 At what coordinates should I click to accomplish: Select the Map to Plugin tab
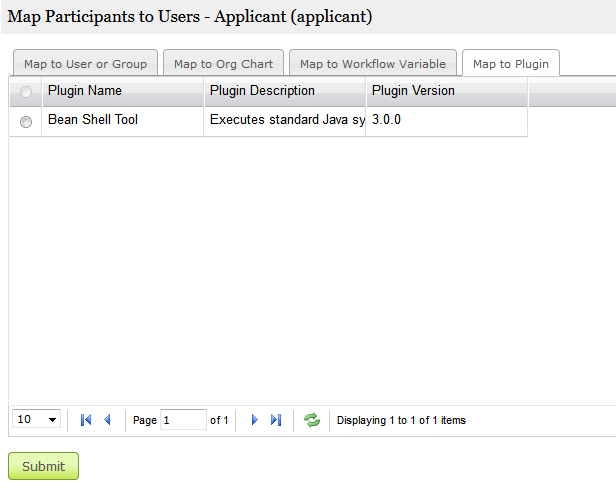510,64
